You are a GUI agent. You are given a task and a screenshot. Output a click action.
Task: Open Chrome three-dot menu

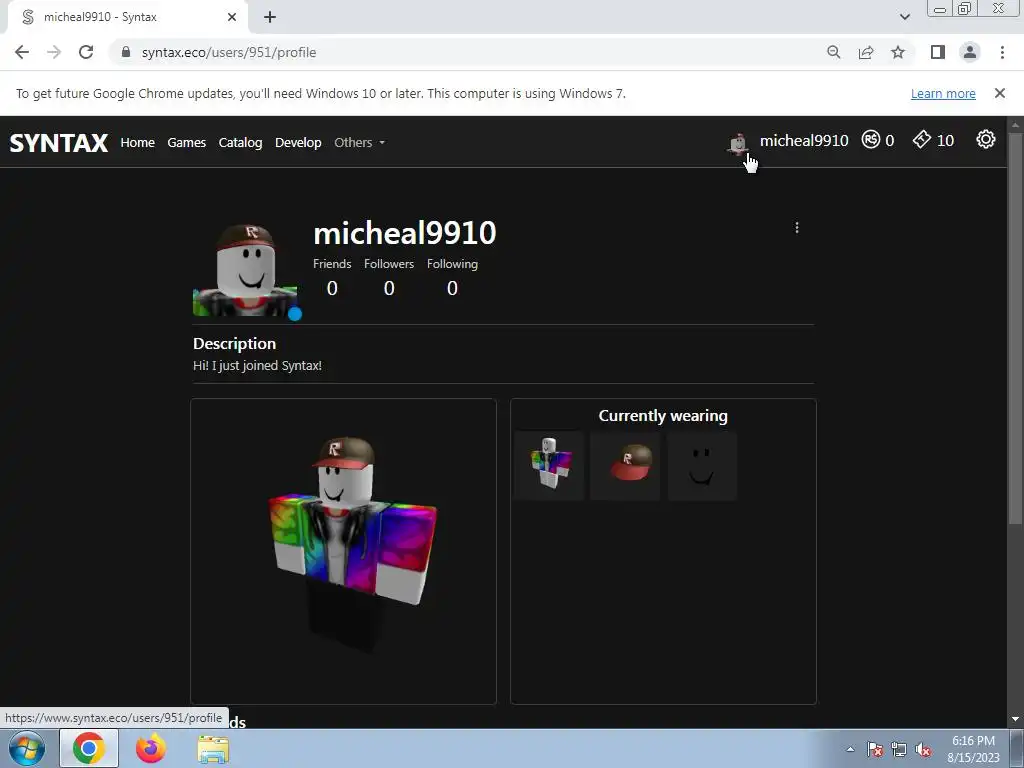[x=1002, y=52]
